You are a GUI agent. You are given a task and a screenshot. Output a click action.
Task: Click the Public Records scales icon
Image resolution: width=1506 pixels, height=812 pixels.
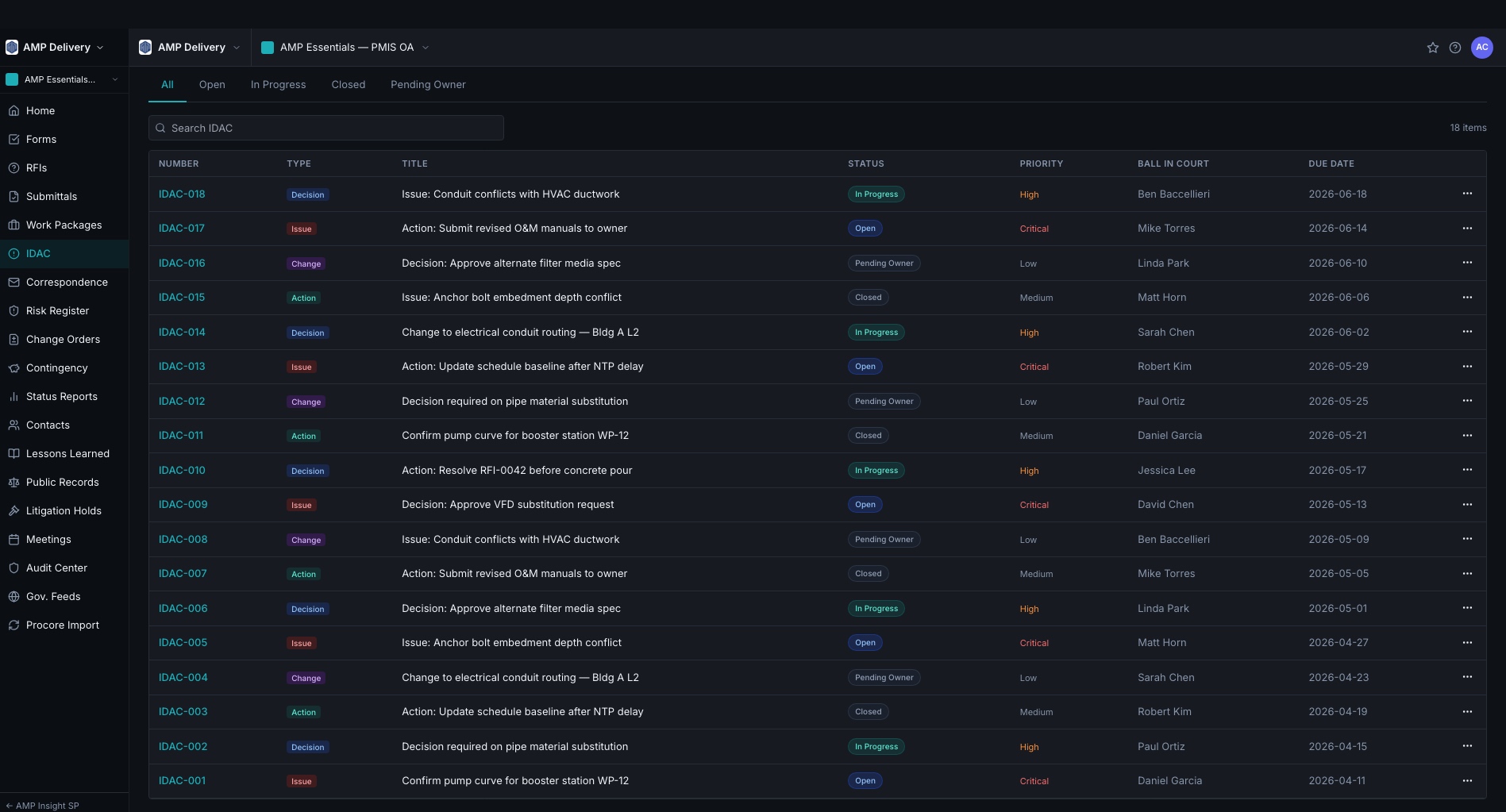pos(13,483)
